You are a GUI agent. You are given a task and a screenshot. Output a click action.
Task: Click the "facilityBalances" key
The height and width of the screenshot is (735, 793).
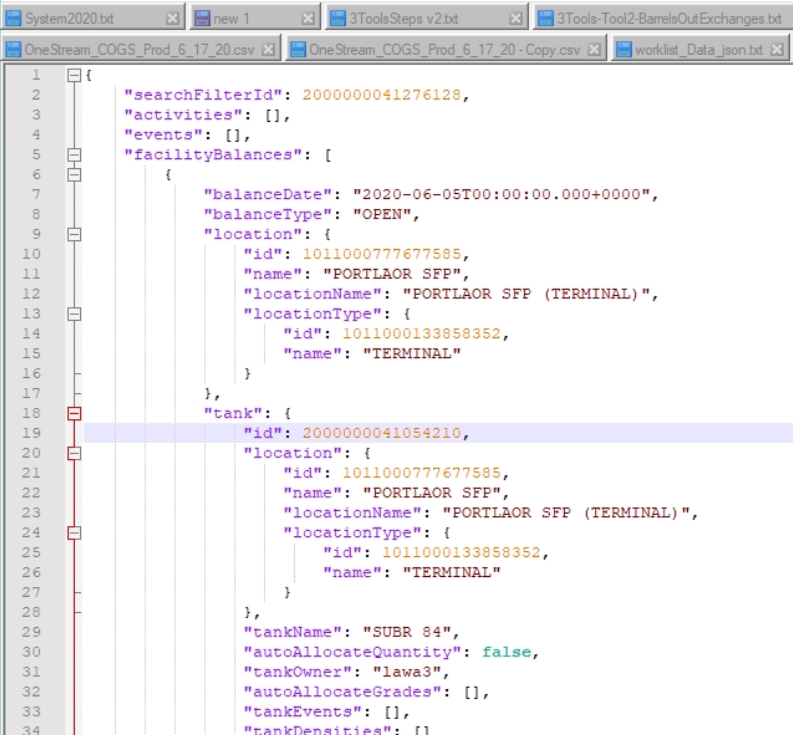[213, 155]
